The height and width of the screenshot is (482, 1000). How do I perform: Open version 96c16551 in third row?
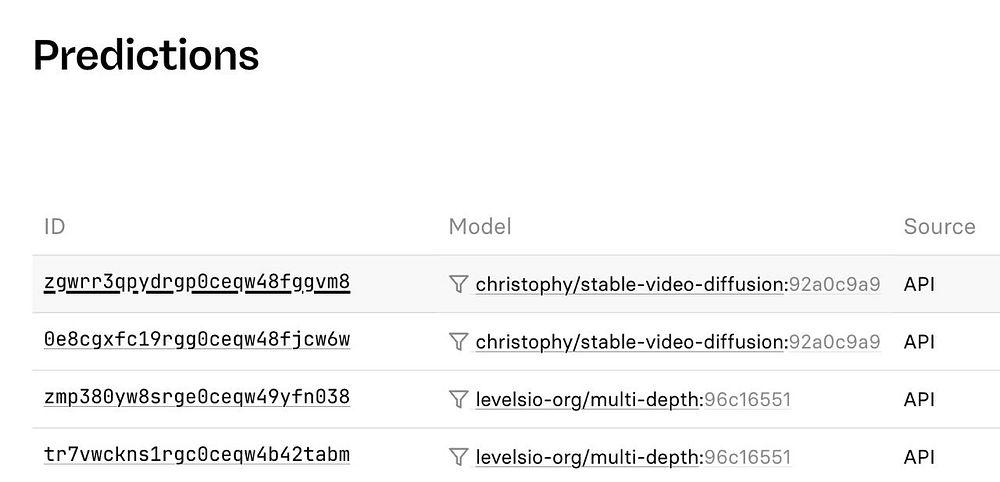[x=747, y=400]
